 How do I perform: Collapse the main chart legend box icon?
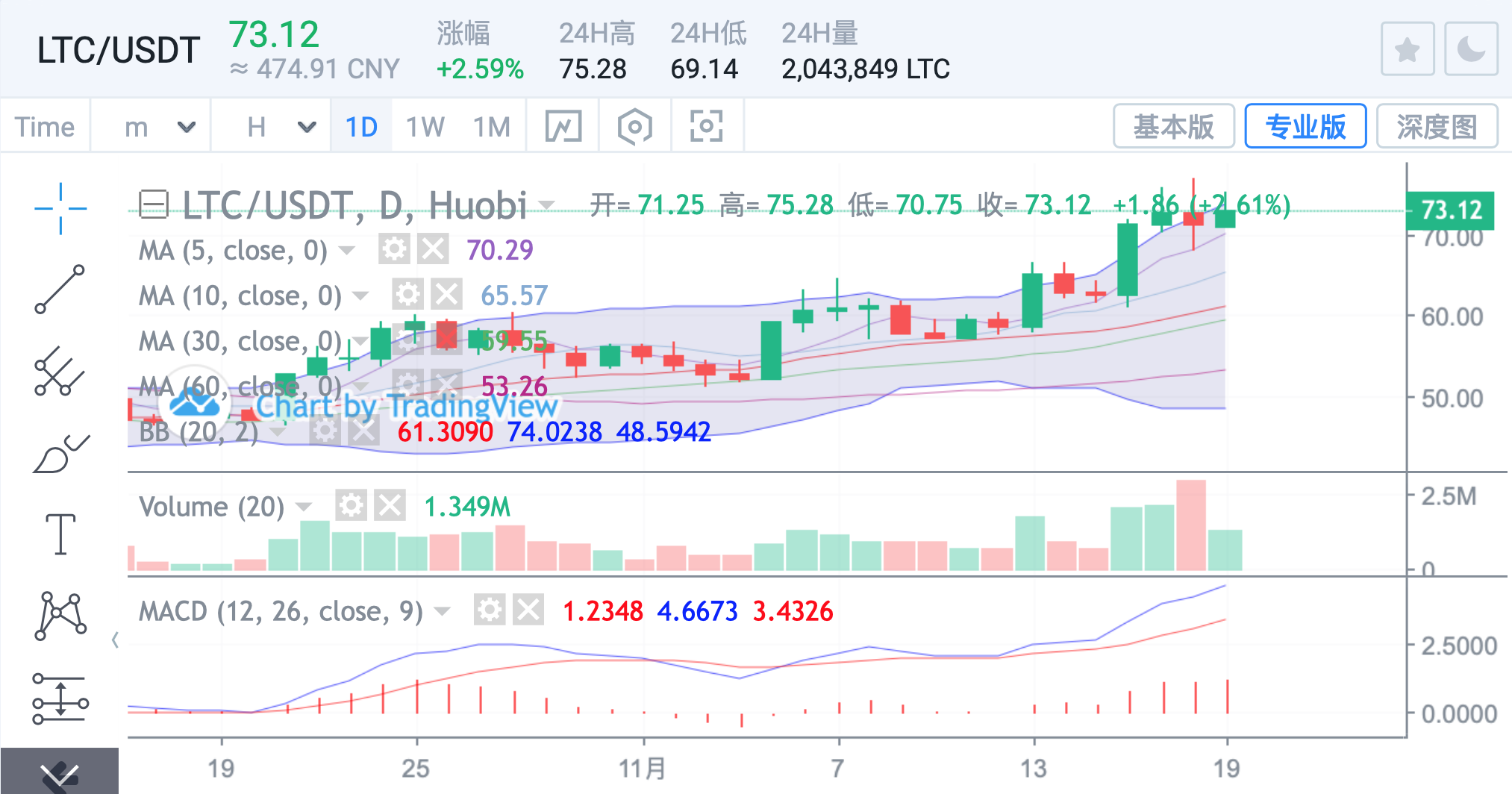pyautogui.click(x=154, y=204)
